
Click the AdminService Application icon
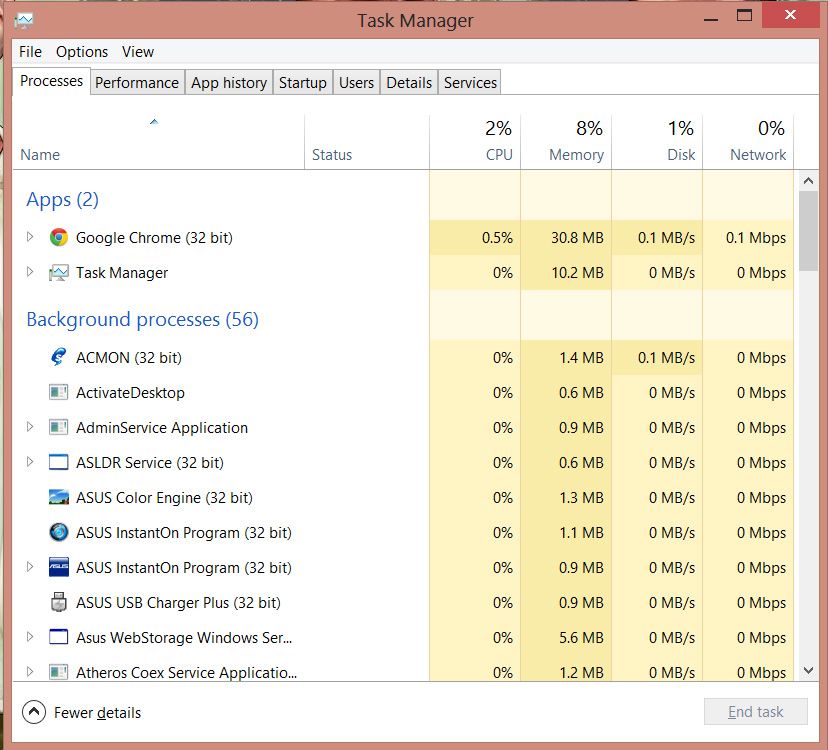(59, 427)
